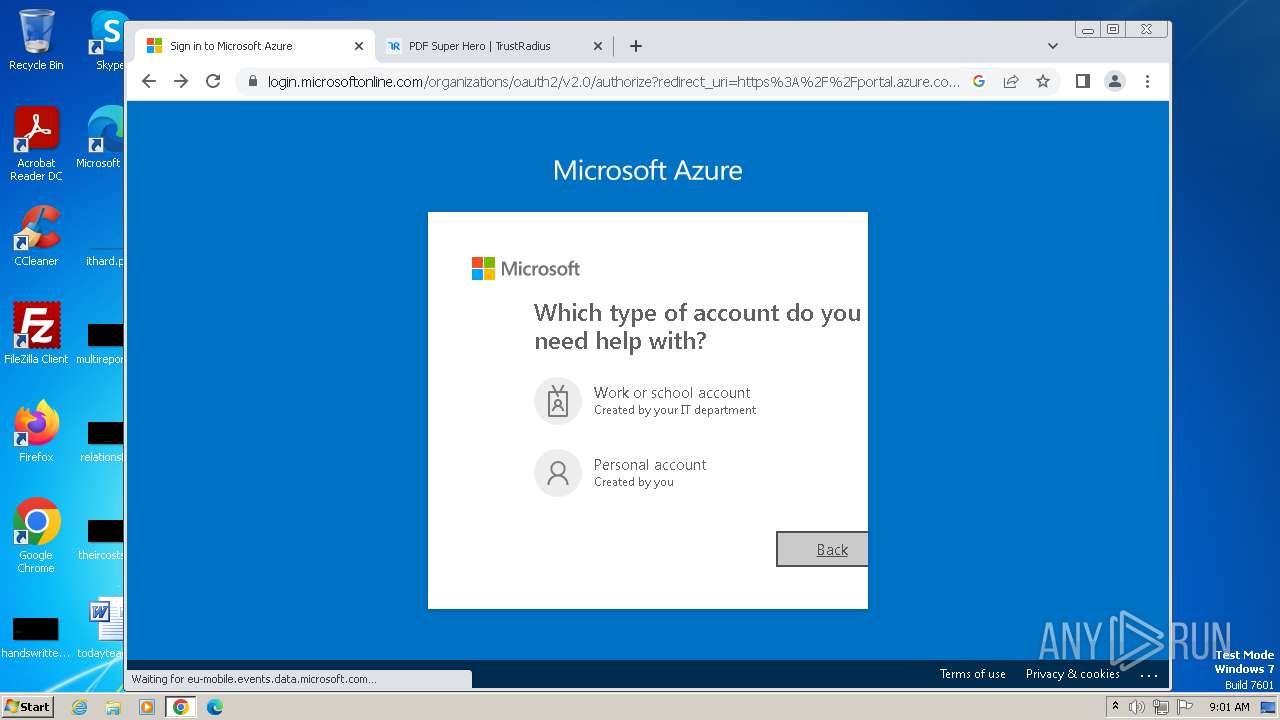Image resolution: width=1280 pixels, height=720 pixels.
Task: View site lock information icon
Action: click(253, 81)
